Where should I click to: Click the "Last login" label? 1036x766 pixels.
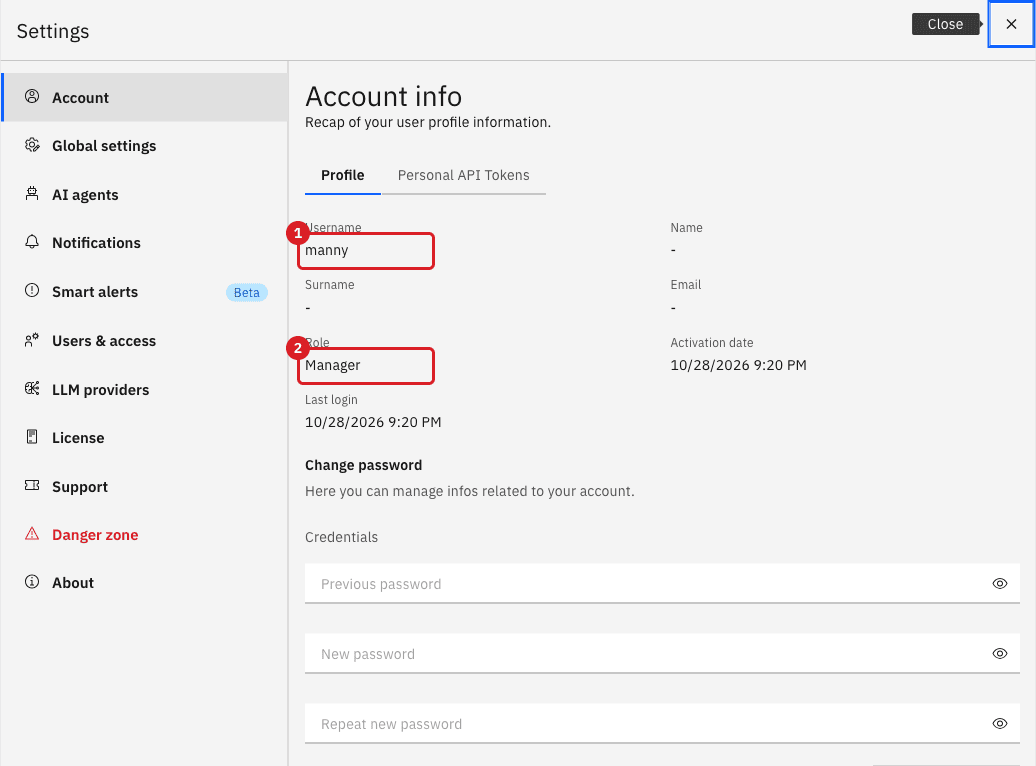pos(331,399)
